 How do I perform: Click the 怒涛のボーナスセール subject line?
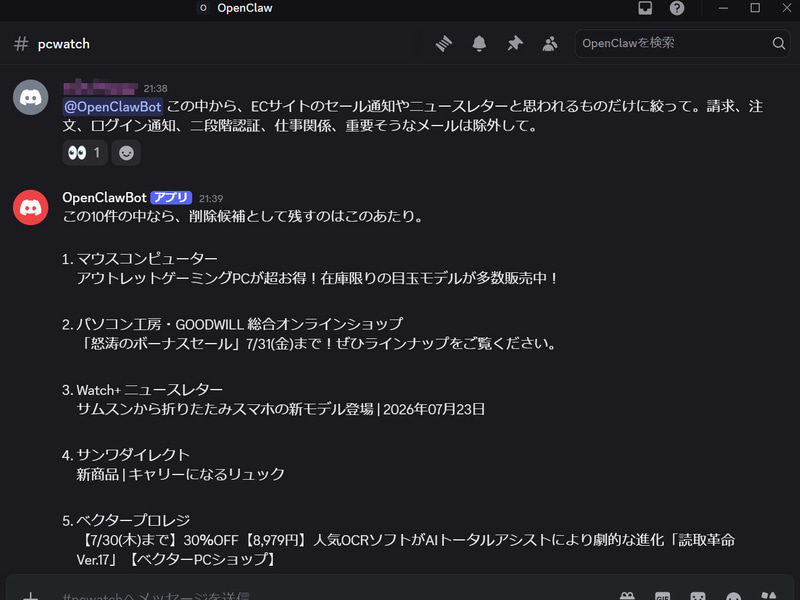(x=318, y=344)
